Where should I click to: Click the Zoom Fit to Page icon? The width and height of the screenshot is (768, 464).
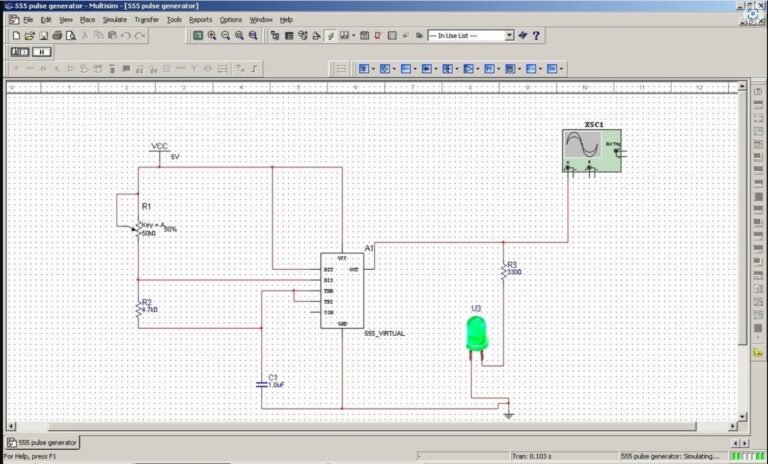pyautogui.click(x=253, y=36)
